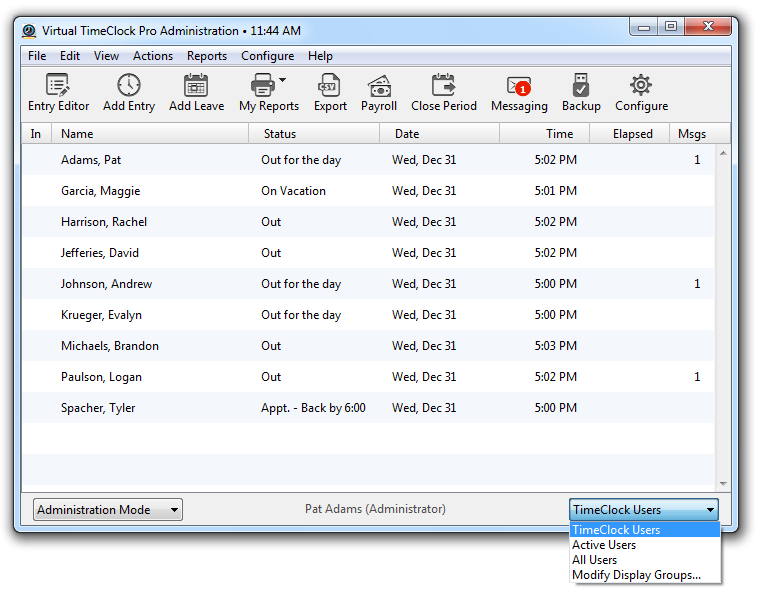Select the Garcia, Maggie row
Viewport: 757px width, 592px height.
click(368, 191)
